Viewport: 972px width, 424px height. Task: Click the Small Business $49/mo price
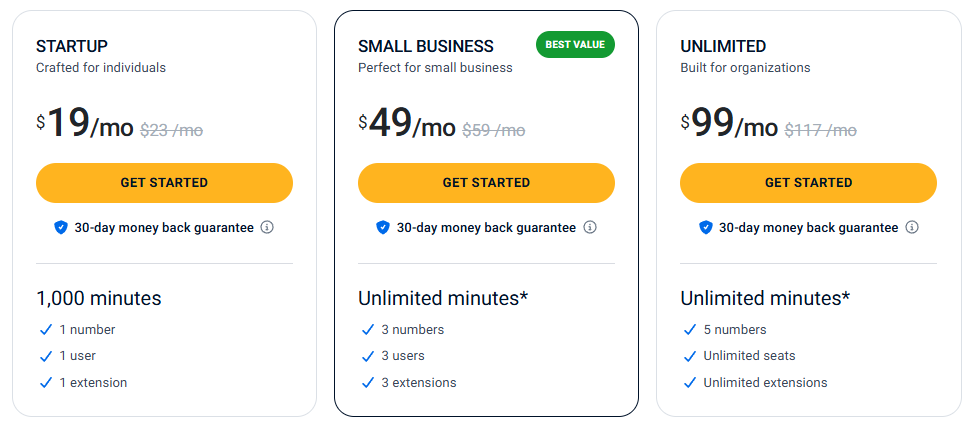pos(407,124)
